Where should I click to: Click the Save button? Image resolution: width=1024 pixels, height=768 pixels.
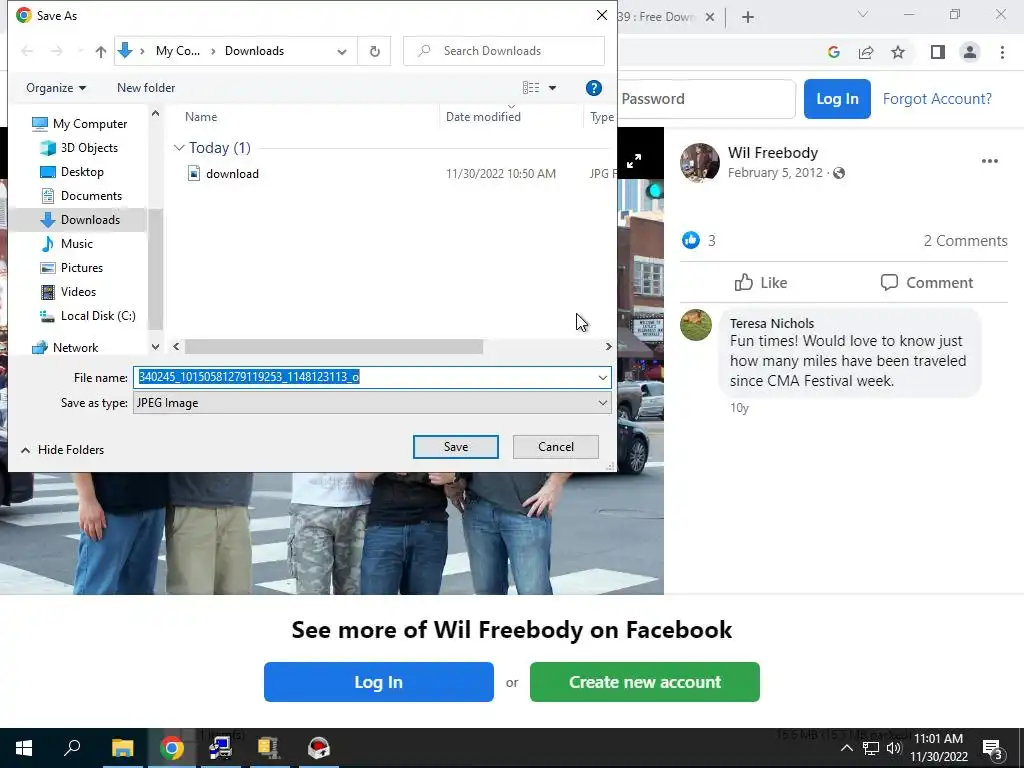(456, 447)
